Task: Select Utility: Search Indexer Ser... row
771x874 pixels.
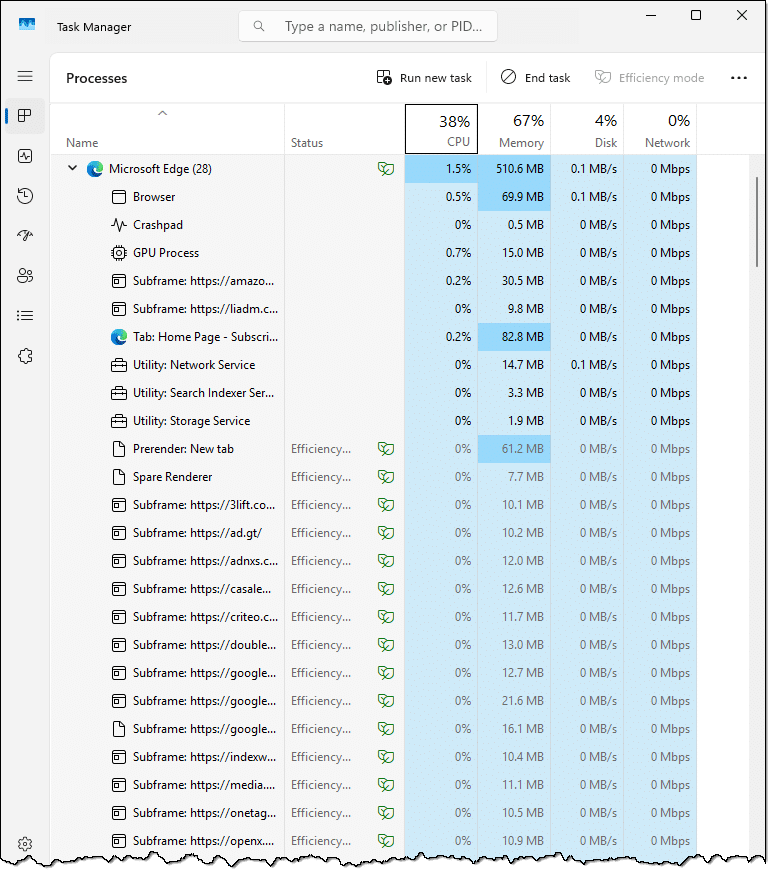Action: tap(374, 393)
